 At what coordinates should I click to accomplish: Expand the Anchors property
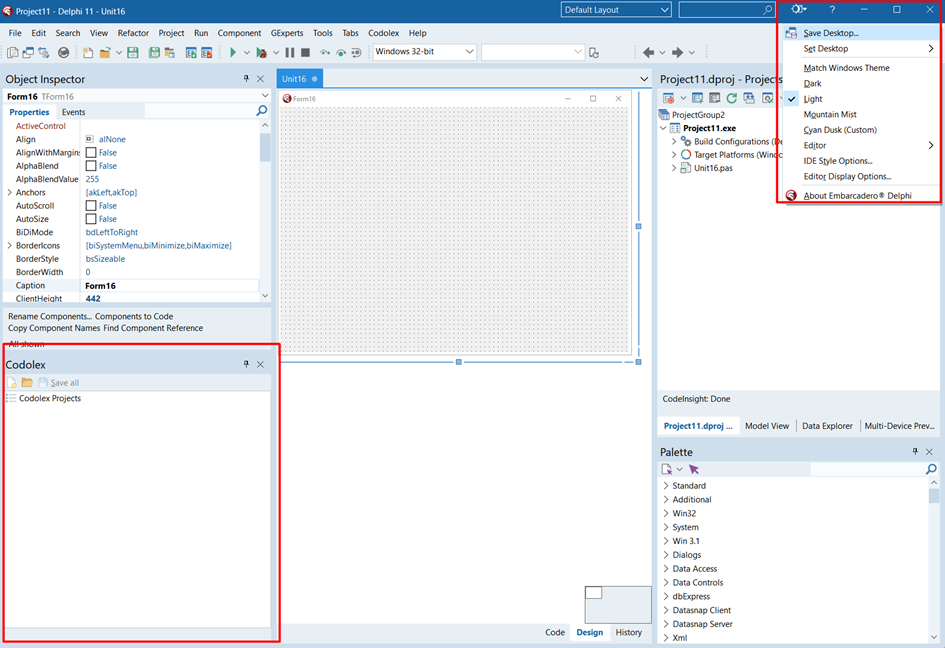[10, 192]
